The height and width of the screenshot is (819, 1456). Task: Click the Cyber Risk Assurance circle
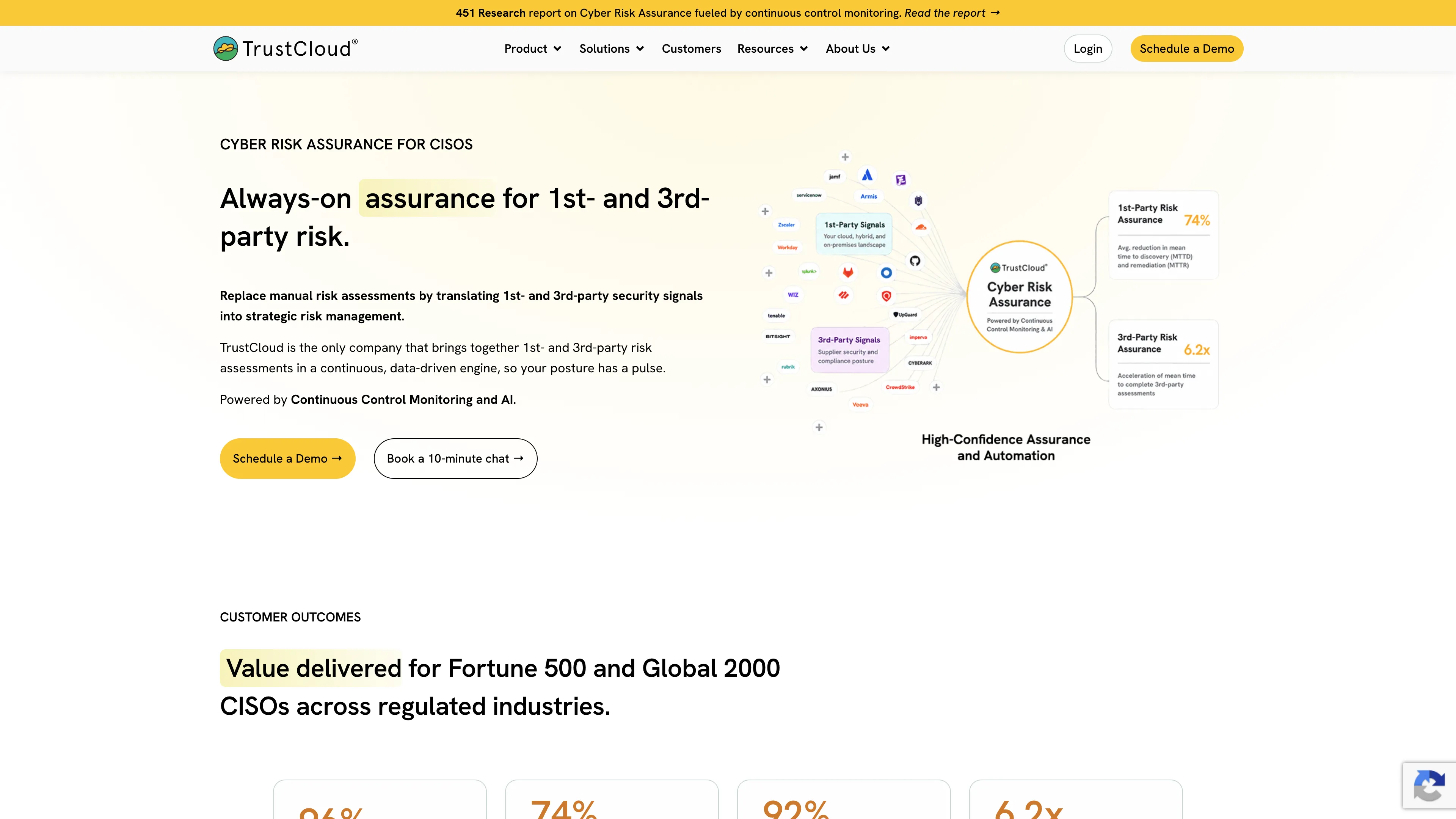click(x=1020, y=297)
